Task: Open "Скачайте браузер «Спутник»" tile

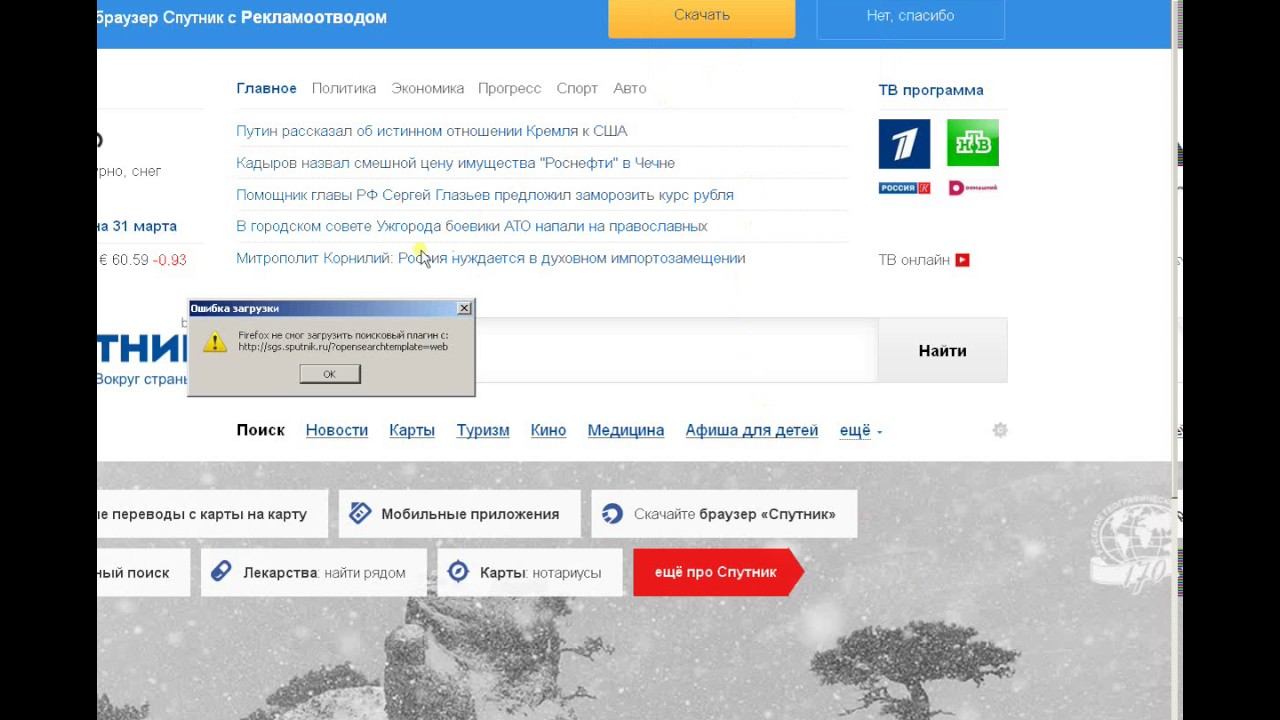Action: [724, 514]
